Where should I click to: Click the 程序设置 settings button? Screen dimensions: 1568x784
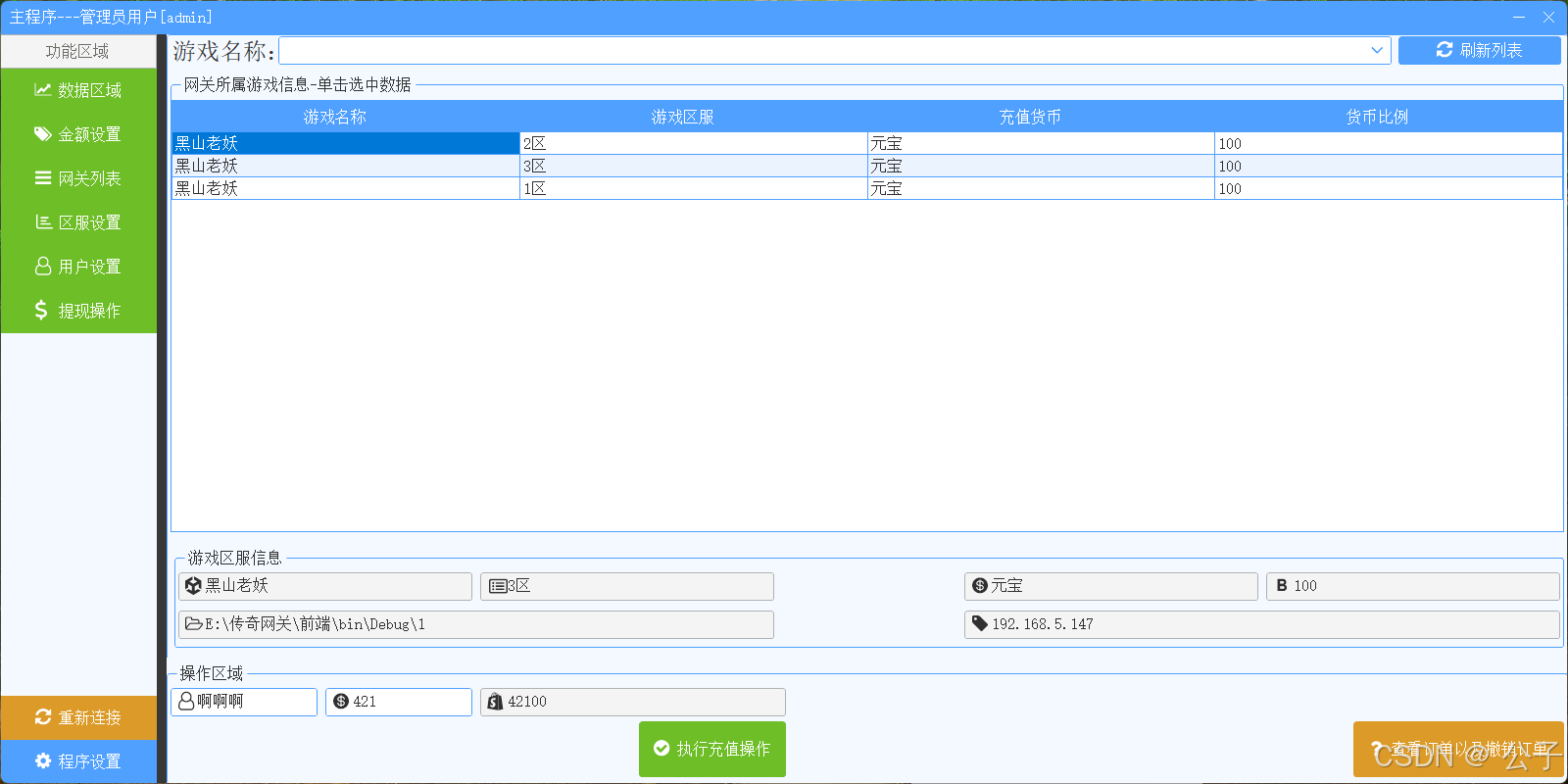78,761
